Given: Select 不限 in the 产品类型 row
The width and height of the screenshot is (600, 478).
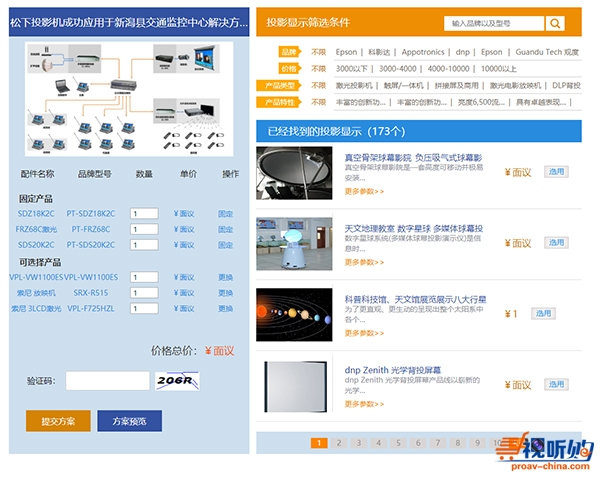Looking at the screenshot, I should click(x=318, y=85).
